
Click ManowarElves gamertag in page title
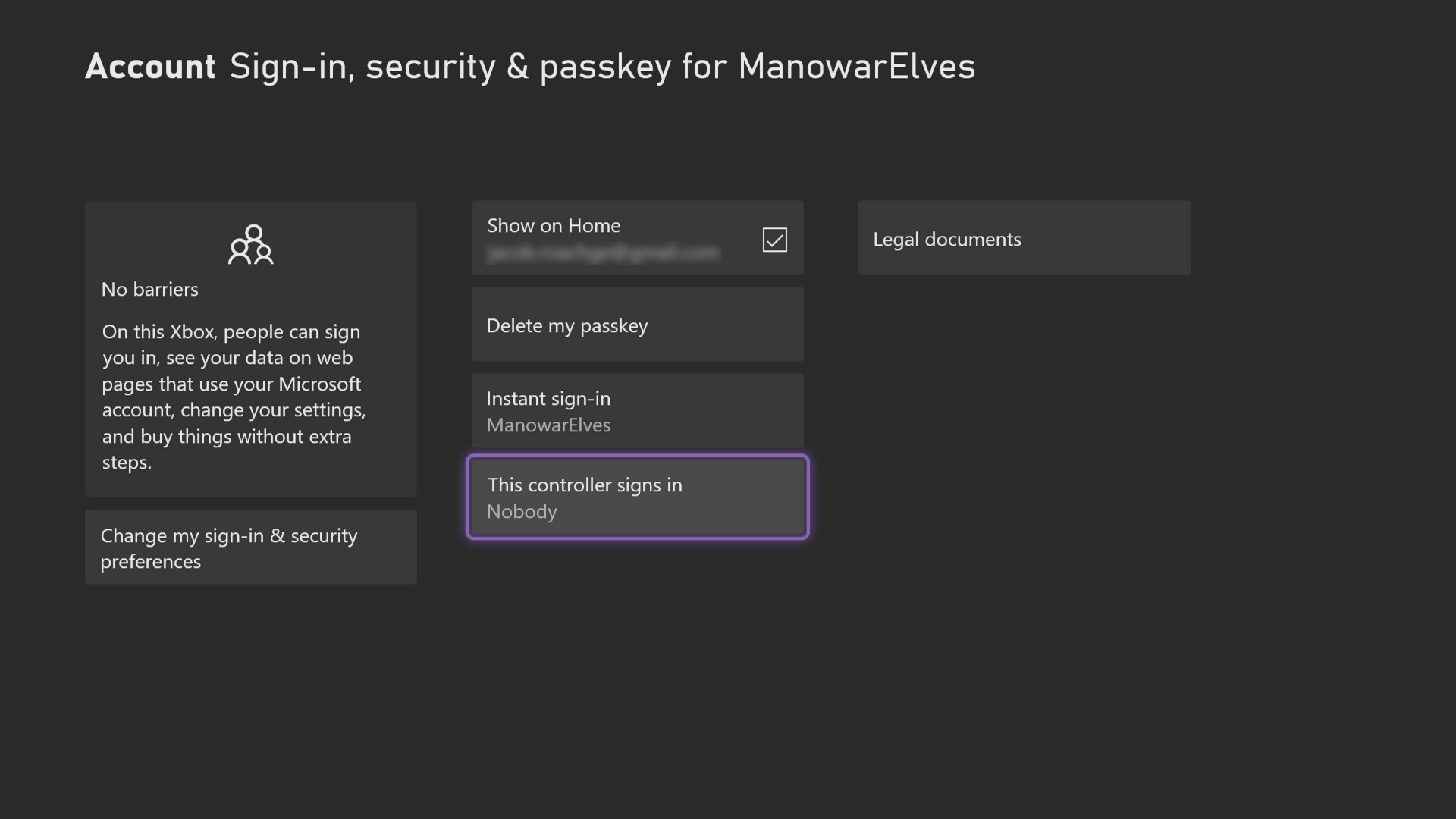coord(856,67)
